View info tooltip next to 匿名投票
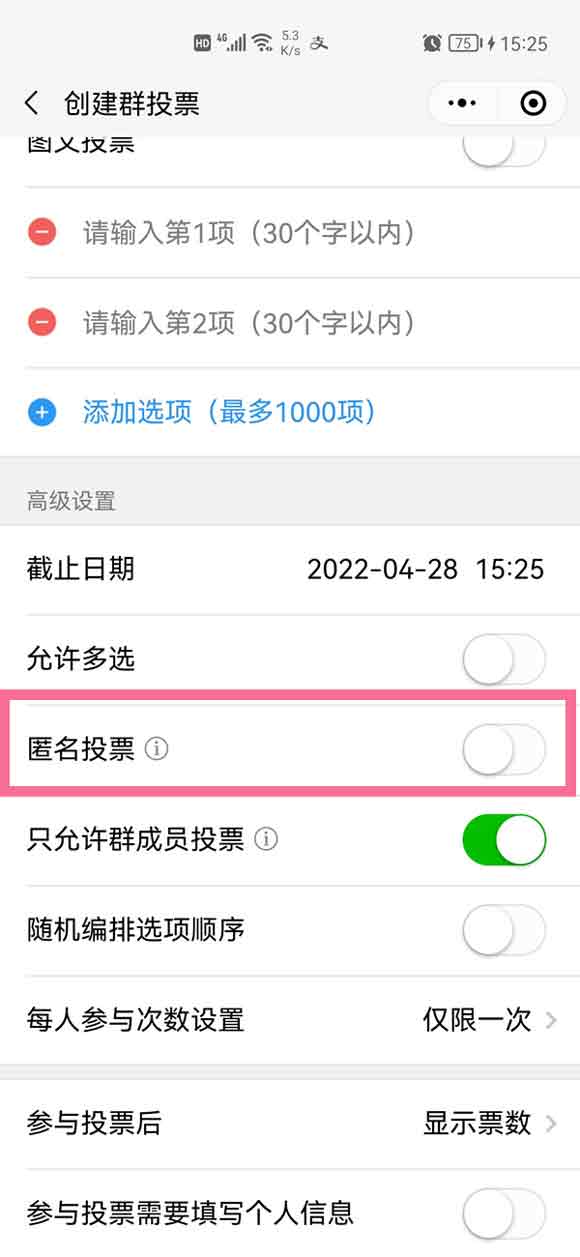 coord(156,748)
